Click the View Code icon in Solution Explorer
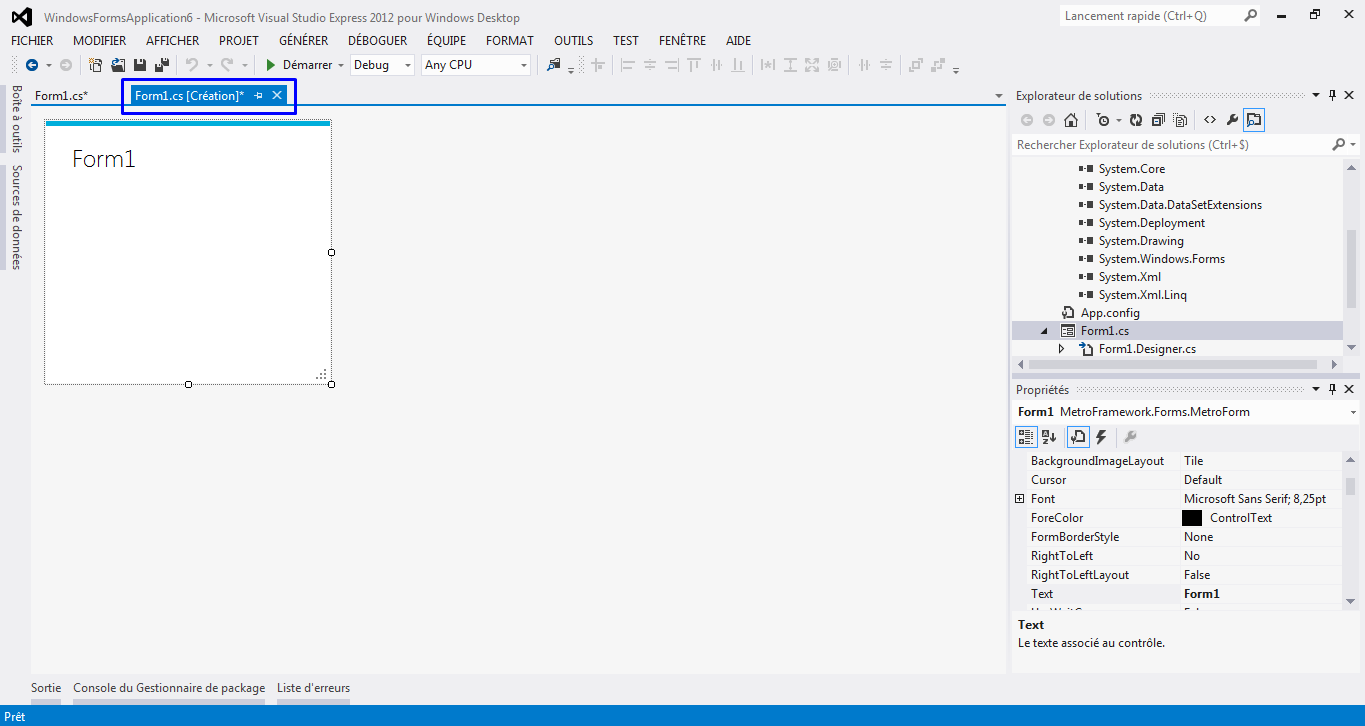1365x726 pixels. tap(1210, 120)
